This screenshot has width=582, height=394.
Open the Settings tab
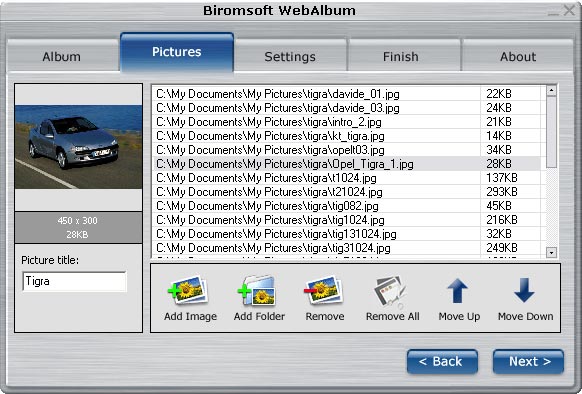(290, 56)
